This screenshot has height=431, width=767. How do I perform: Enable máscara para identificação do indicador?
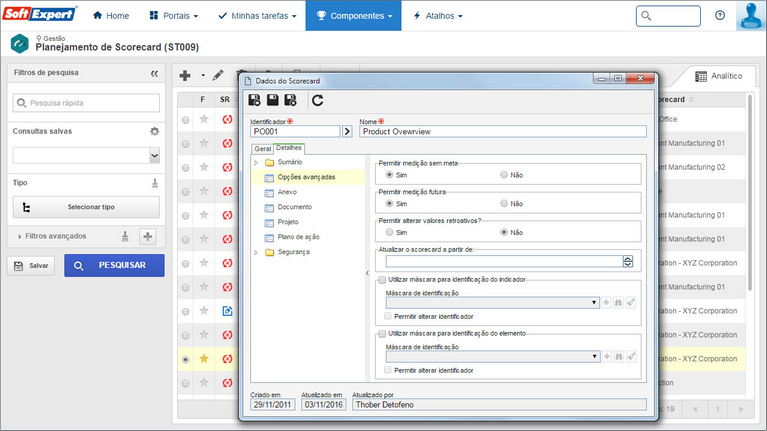383,280
